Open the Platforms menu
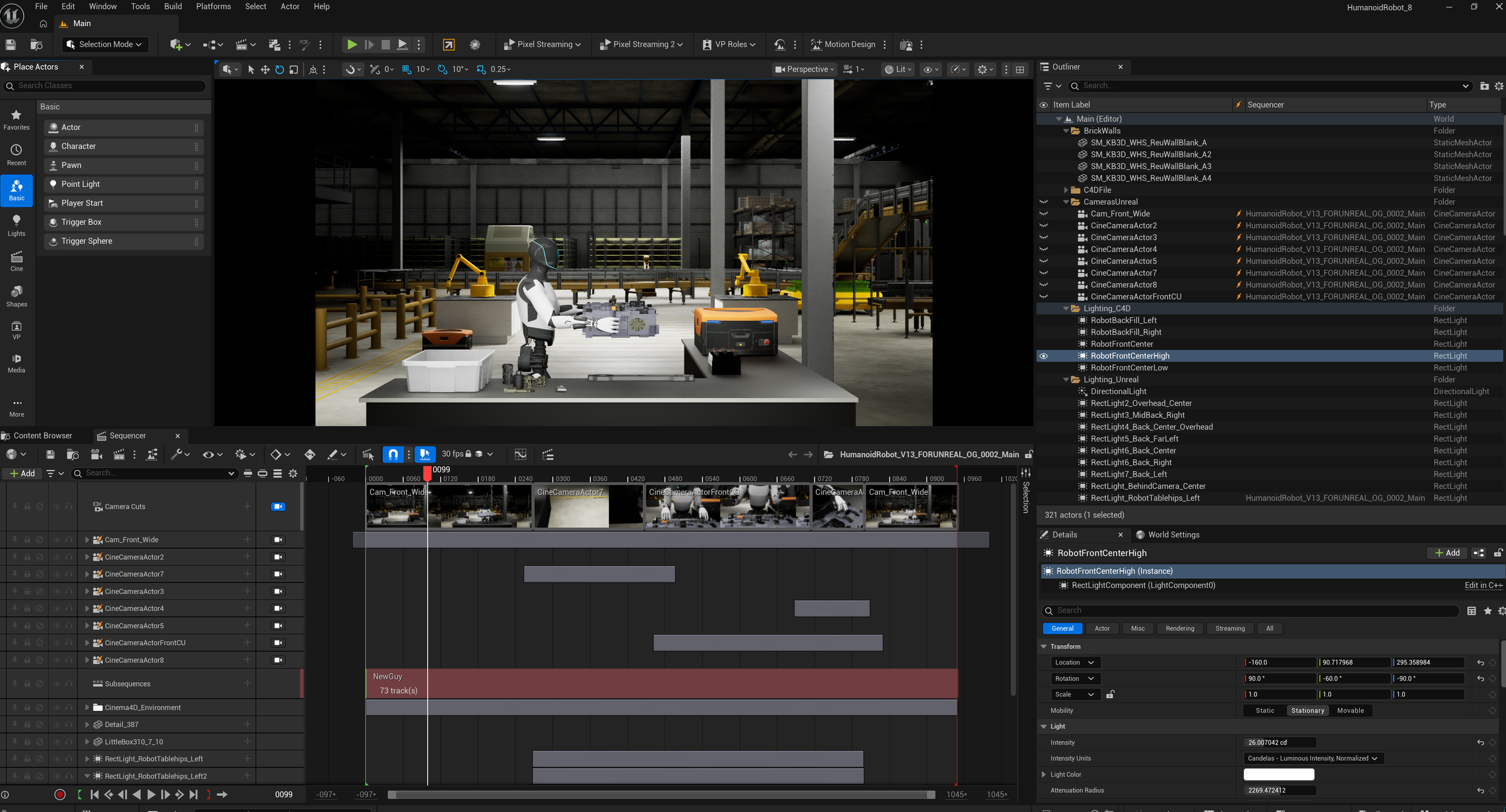The width and height of the screenshot is (1506, 812). [x=213, y=7]
